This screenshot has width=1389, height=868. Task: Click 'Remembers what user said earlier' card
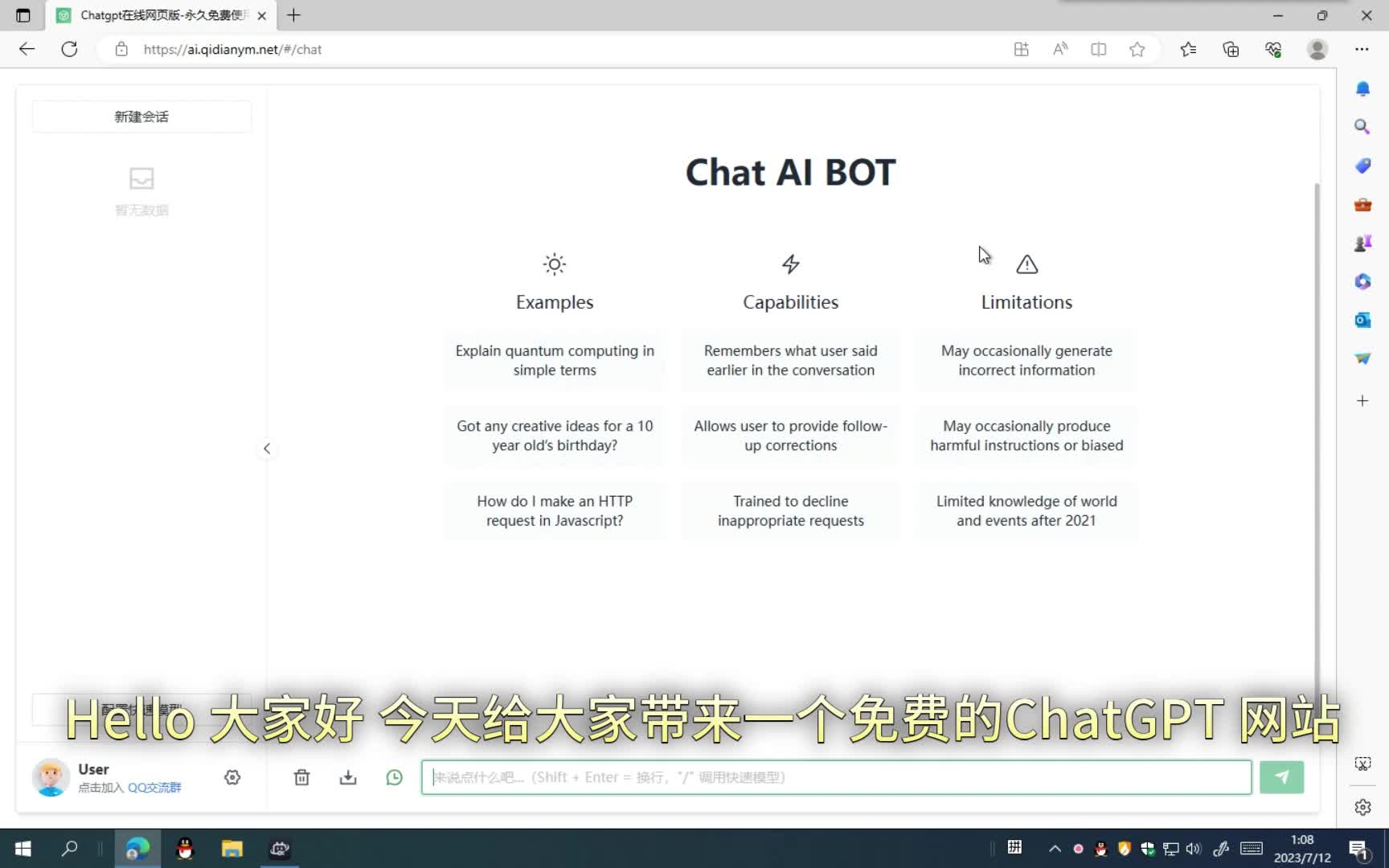(791, 360)
